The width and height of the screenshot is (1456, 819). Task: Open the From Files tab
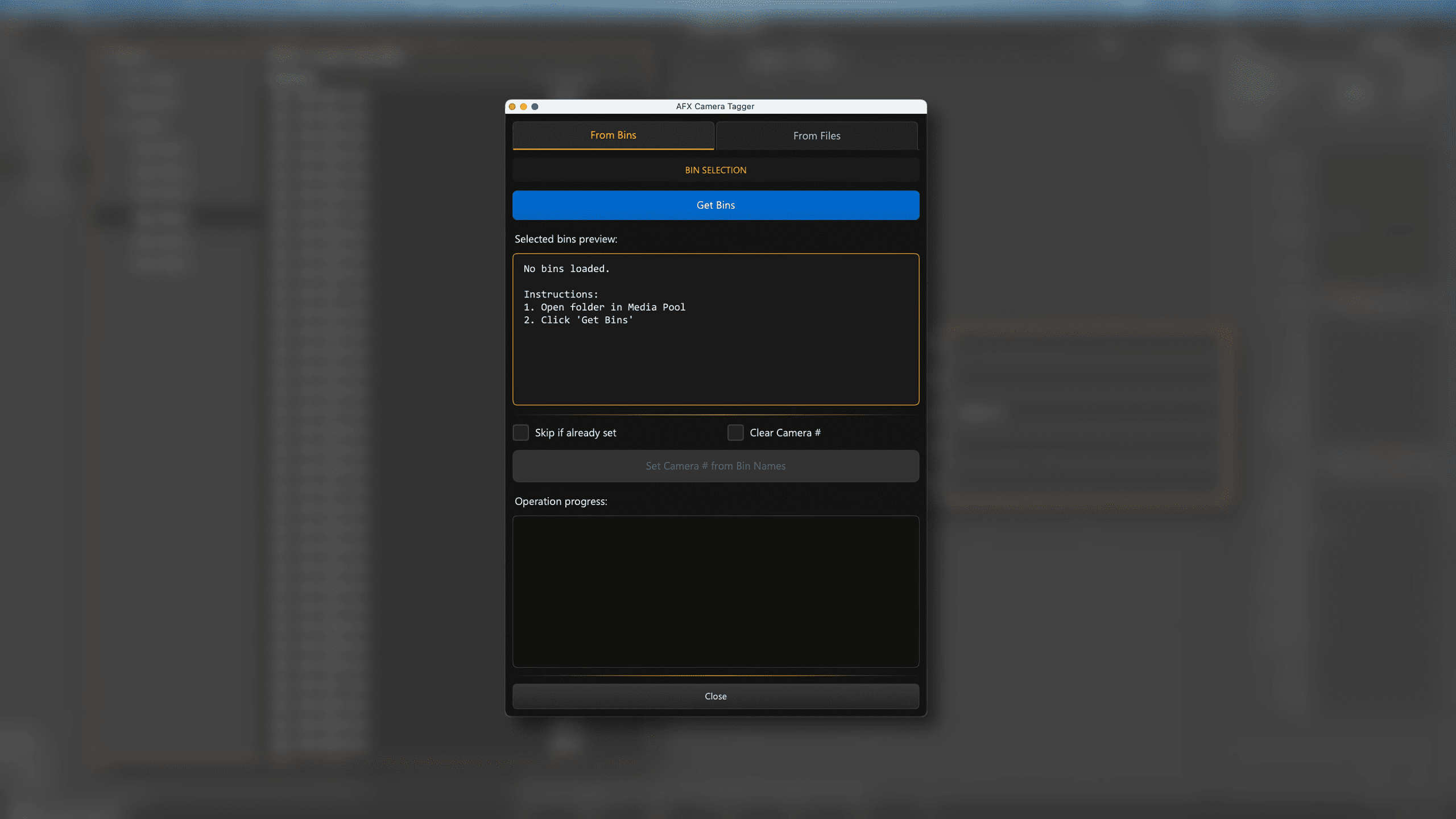click(817, 136)
